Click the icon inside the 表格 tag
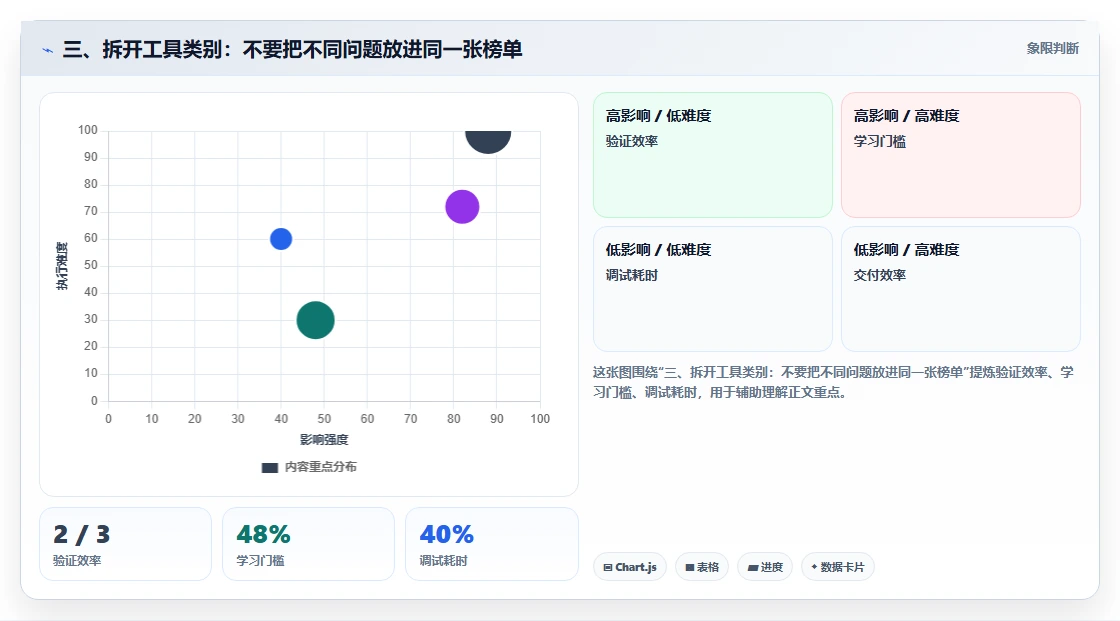This screenshot has width=1120, height=621. [x=690, y=567]
